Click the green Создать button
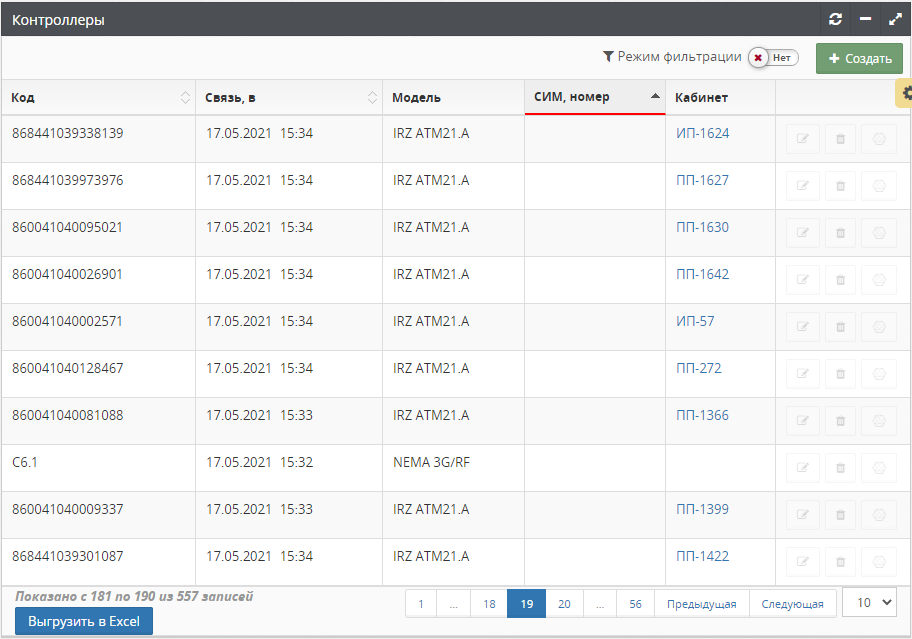 (859, 58)
